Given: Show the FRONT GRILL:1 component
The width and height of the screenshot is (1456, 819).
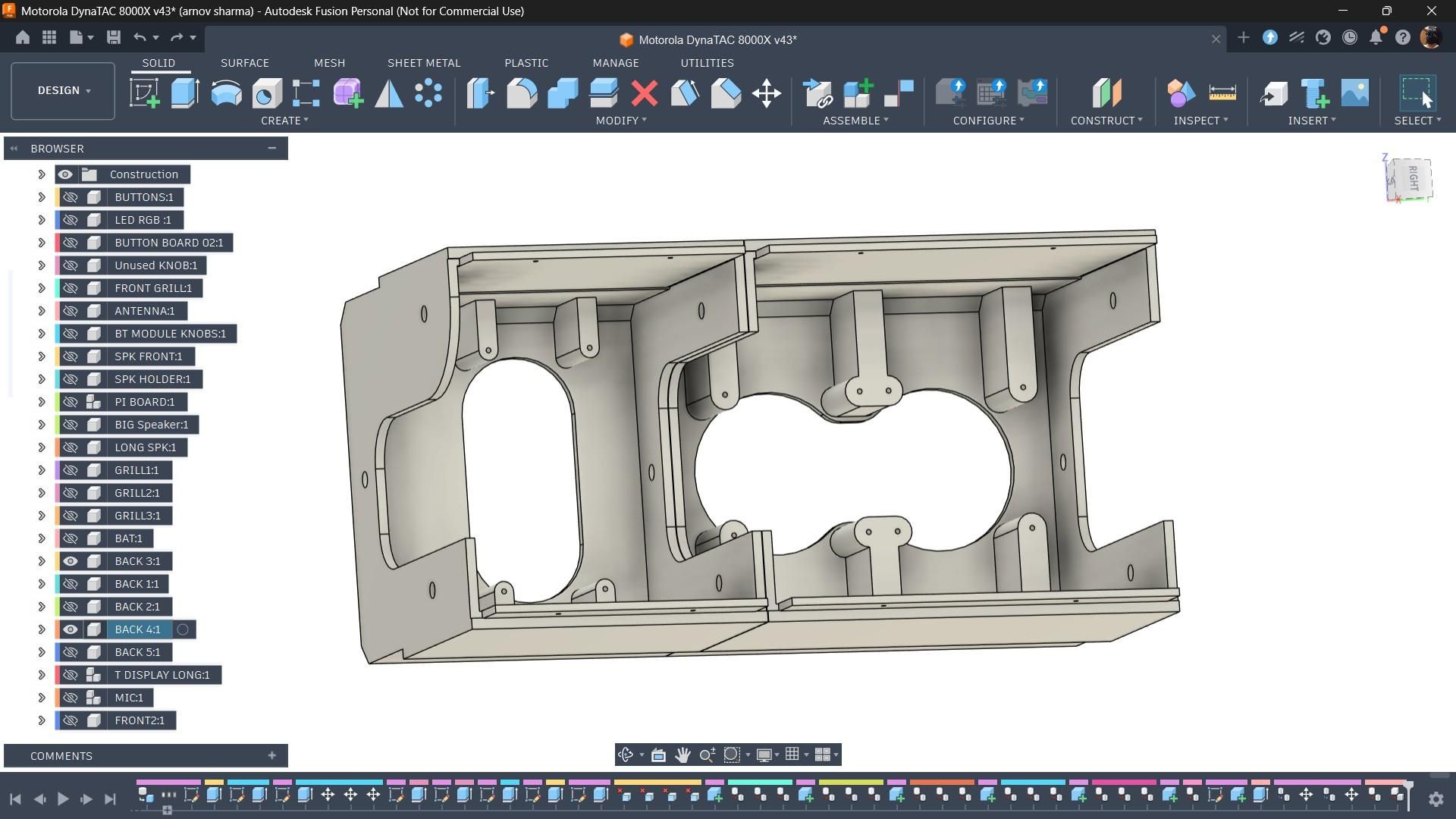Looking at the screenshot, I should point(70,288).
